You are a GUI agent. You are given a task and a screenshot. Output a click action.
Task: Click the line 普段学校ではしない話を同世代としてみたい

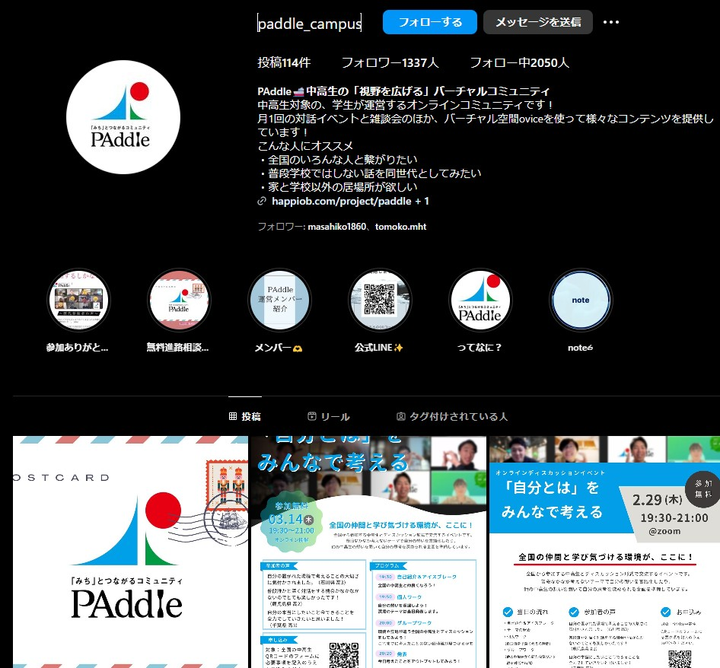click(x=375, y=174)
